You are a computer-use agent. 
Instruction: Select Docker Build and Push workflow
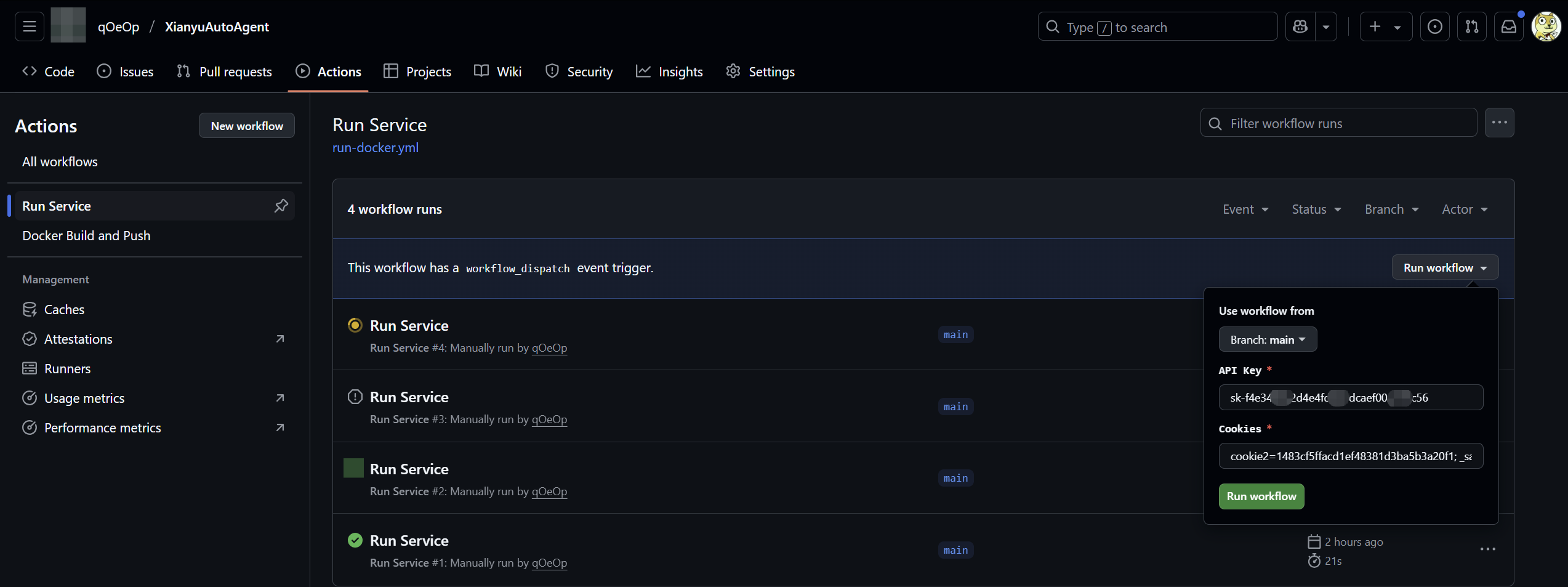coord(86,235)
